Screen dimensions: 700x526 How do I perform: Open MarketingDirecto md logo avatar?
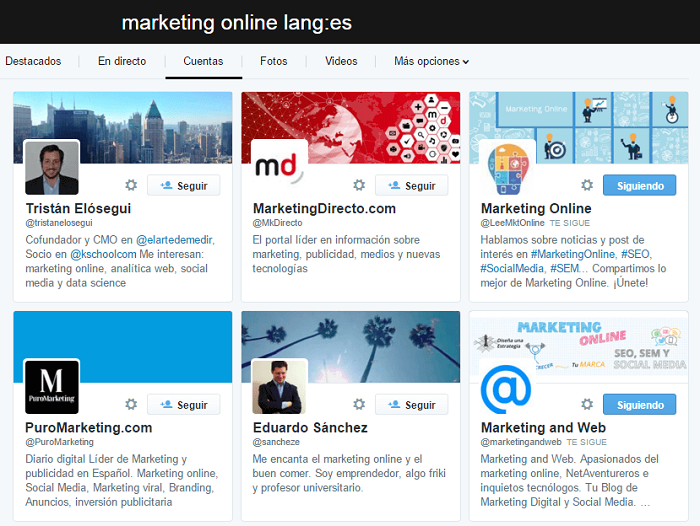click(x=279, y=168)
